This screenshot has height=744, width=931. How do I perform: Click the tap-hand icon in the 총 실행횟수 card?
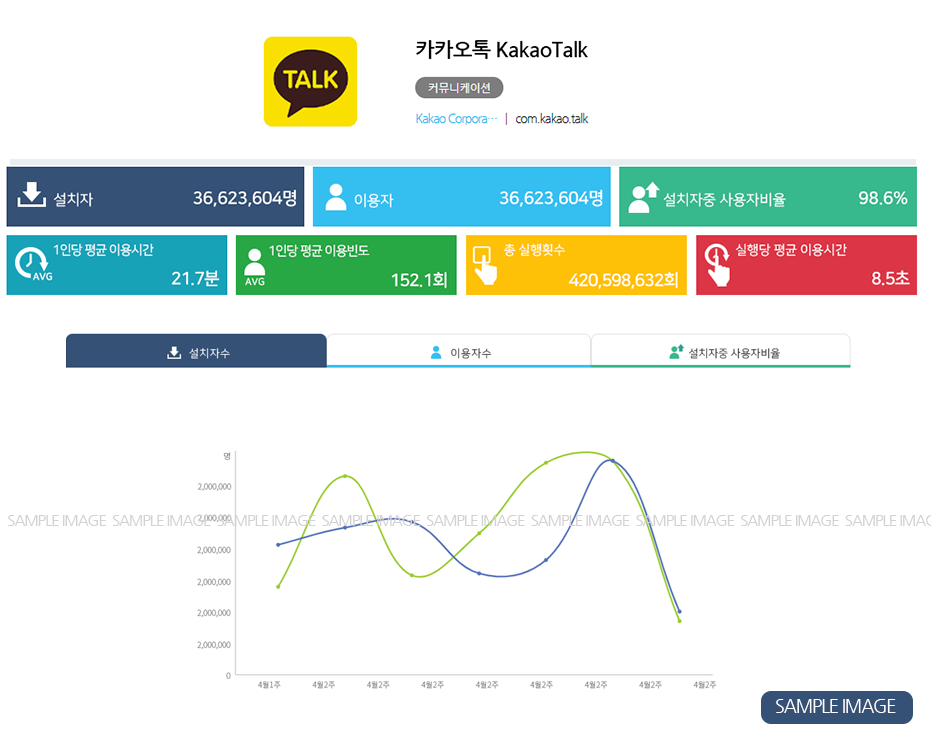point(484,265)
